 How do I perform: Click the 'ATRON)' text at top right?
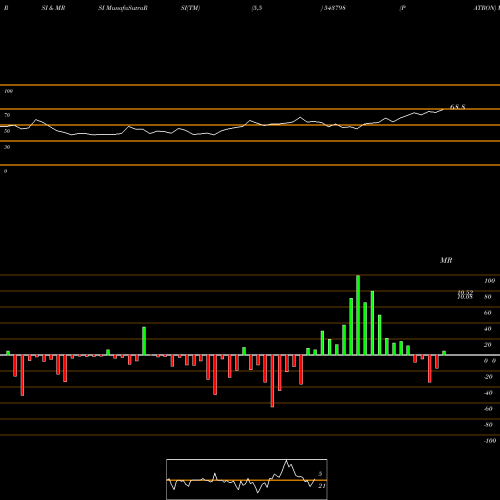tap(485, 8)
